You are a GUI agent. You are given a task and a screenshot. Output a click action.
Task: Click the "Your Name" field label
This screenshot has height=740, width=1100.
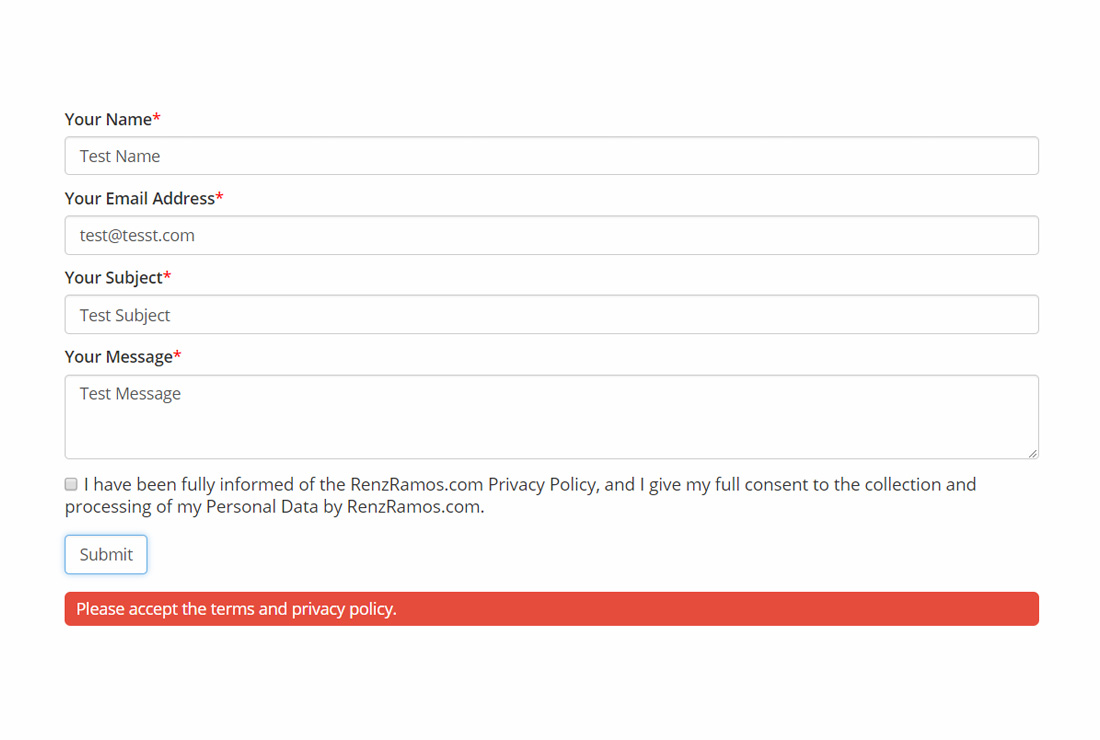tap(108, 119)
